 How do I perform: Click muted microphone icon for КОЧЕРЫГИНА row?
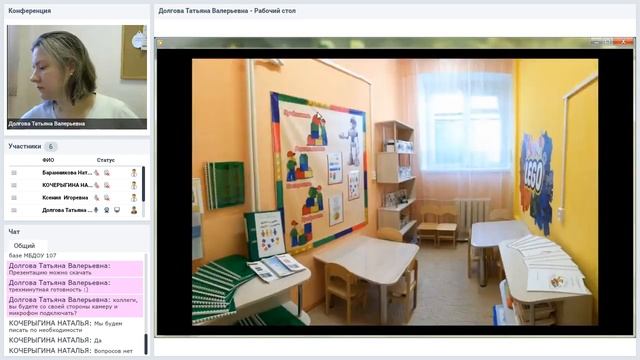(x=97, y=185)
